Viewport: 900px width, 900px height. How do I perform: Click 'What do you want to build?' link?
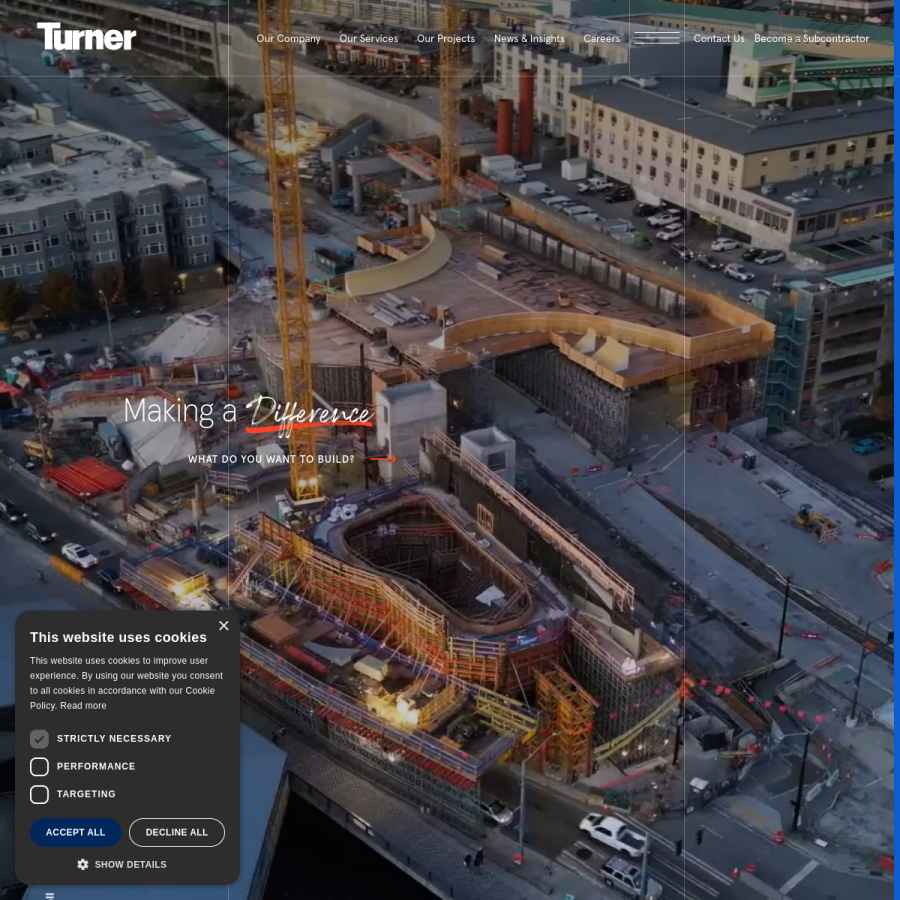(x=271, y=459)
